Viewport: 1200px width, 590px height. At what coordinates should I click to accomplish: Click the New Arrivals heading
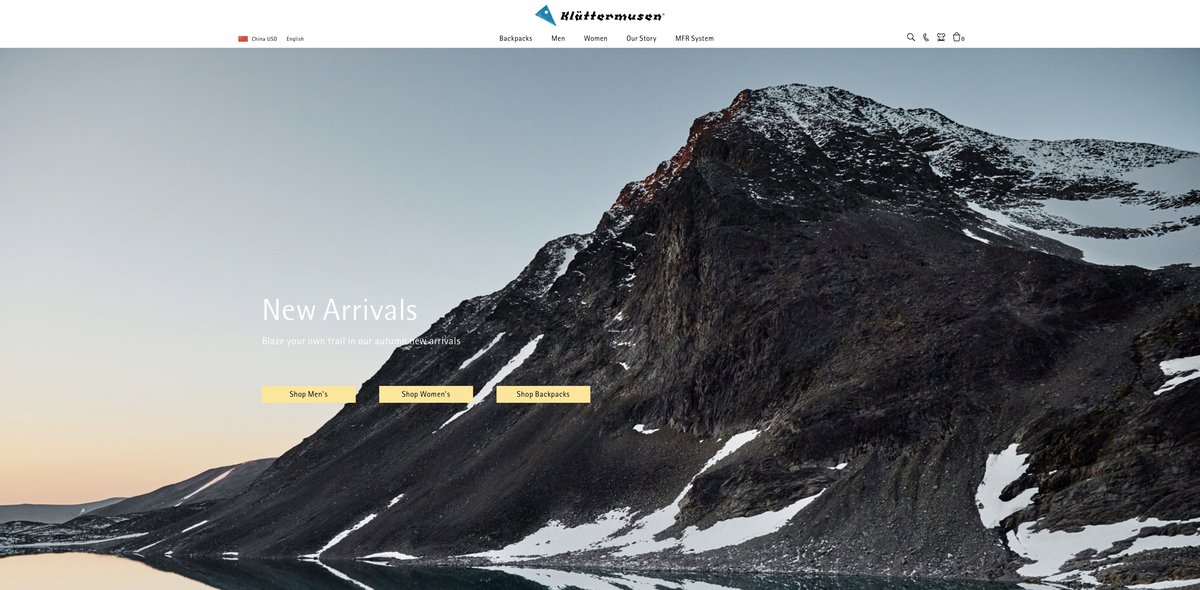[340, 310]
